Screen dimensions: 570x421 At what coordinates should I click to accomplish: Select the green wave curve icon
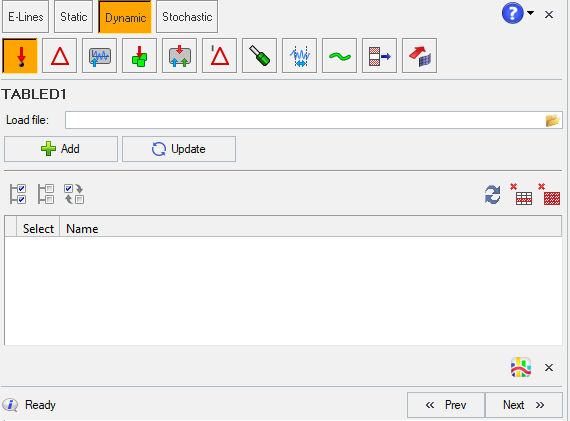[x=340, y=56]
